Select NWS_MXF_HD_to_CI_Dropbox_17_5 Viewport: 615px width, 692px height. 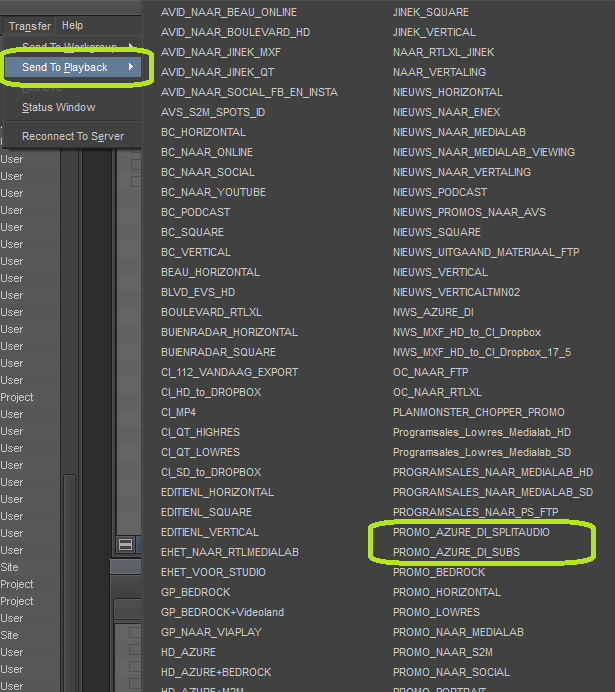point(482,352)
